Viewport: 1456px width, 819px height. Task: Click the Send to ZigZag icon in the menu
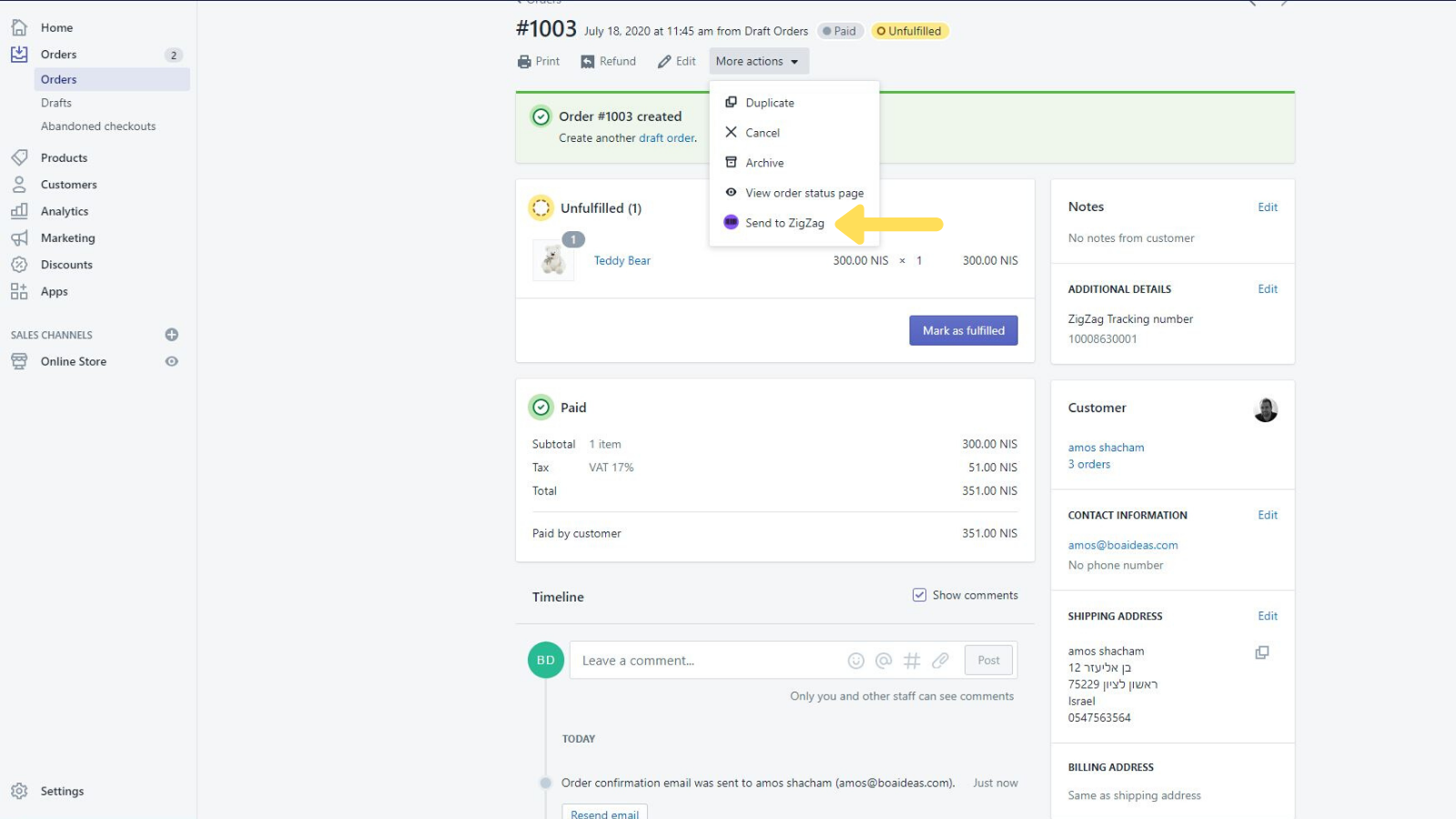pyautogui.click(x=732, y=222)
